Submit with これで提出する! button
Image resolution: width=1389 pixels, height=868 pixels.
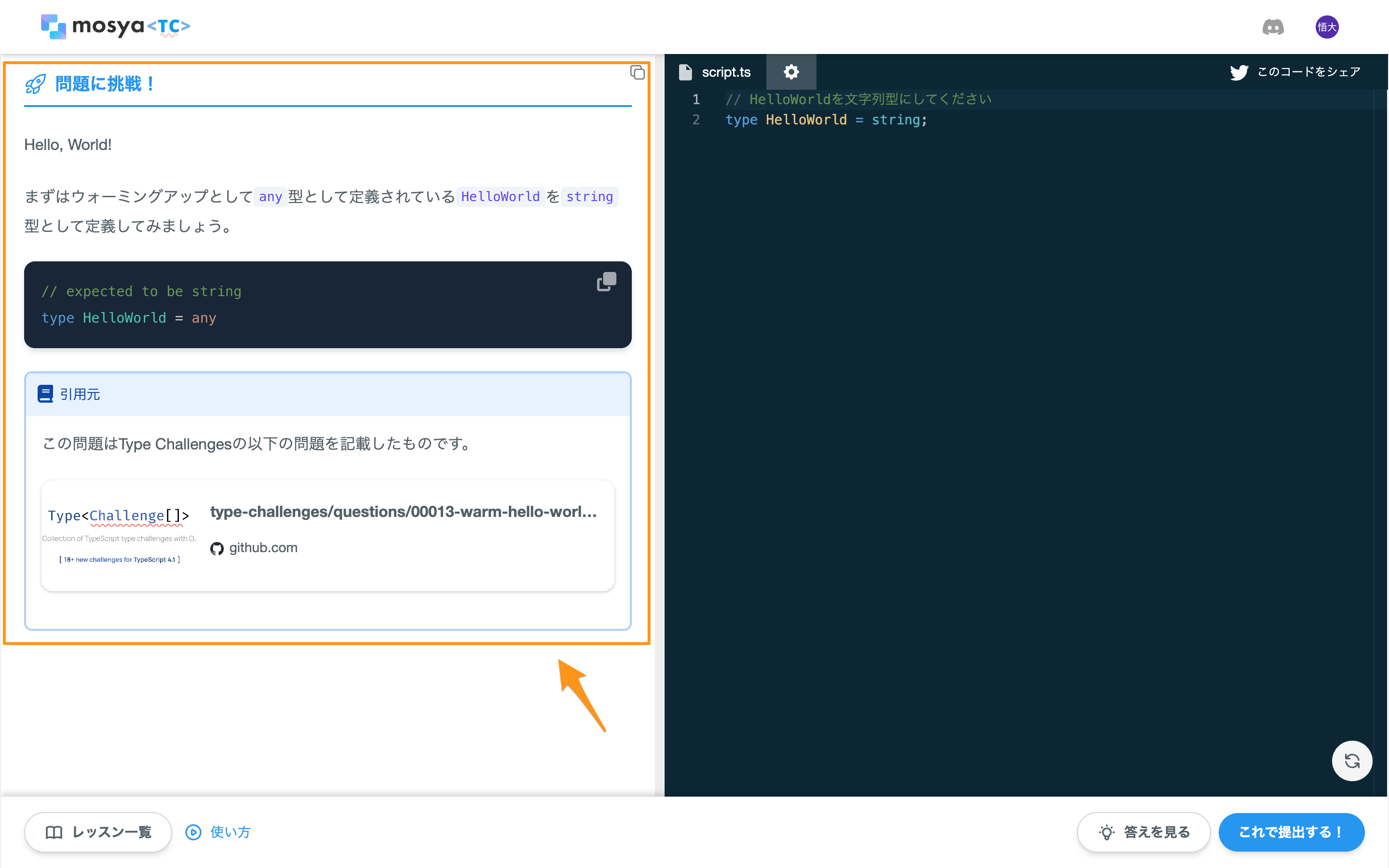1292,832
